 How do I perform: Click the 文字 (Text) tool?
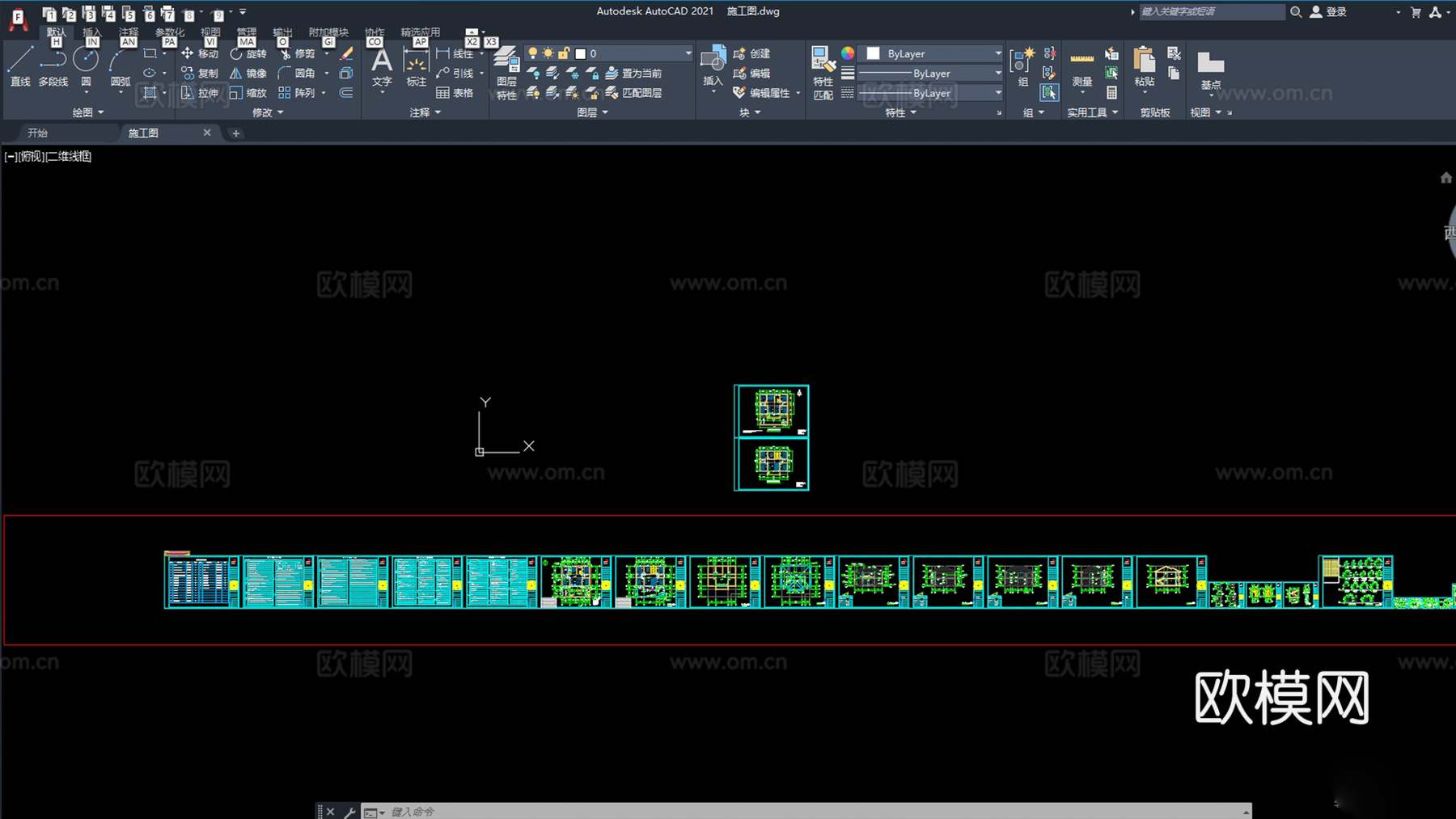click(382, 66)
